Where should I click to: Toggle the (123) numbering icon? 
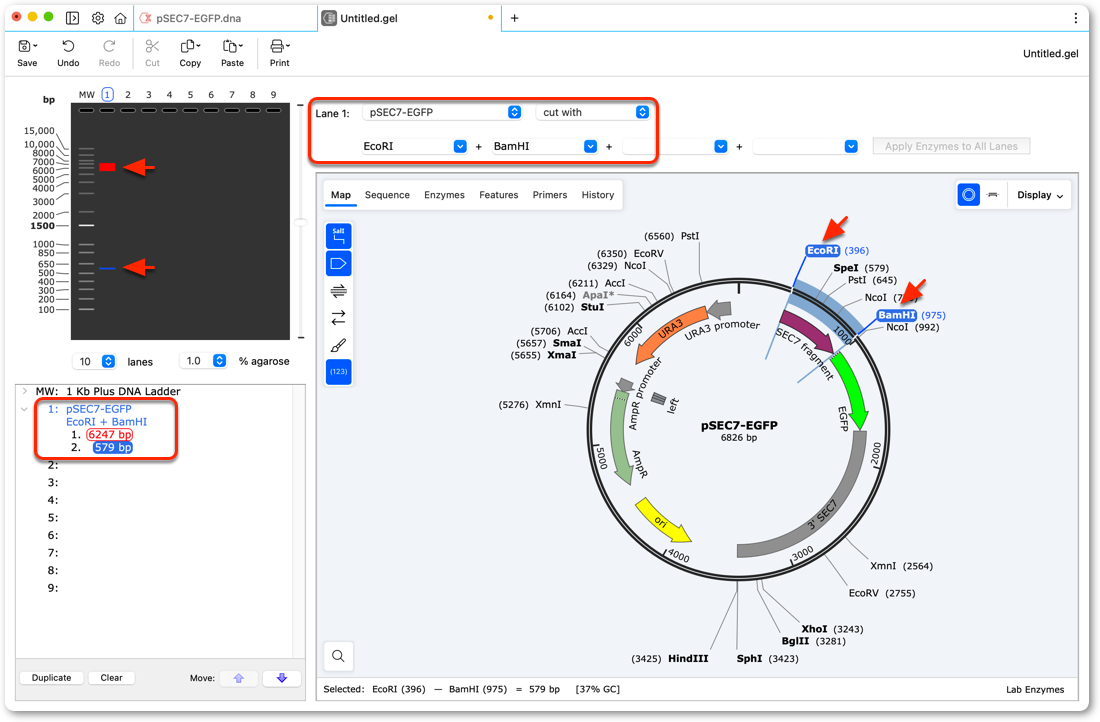(x=339, y=372)
